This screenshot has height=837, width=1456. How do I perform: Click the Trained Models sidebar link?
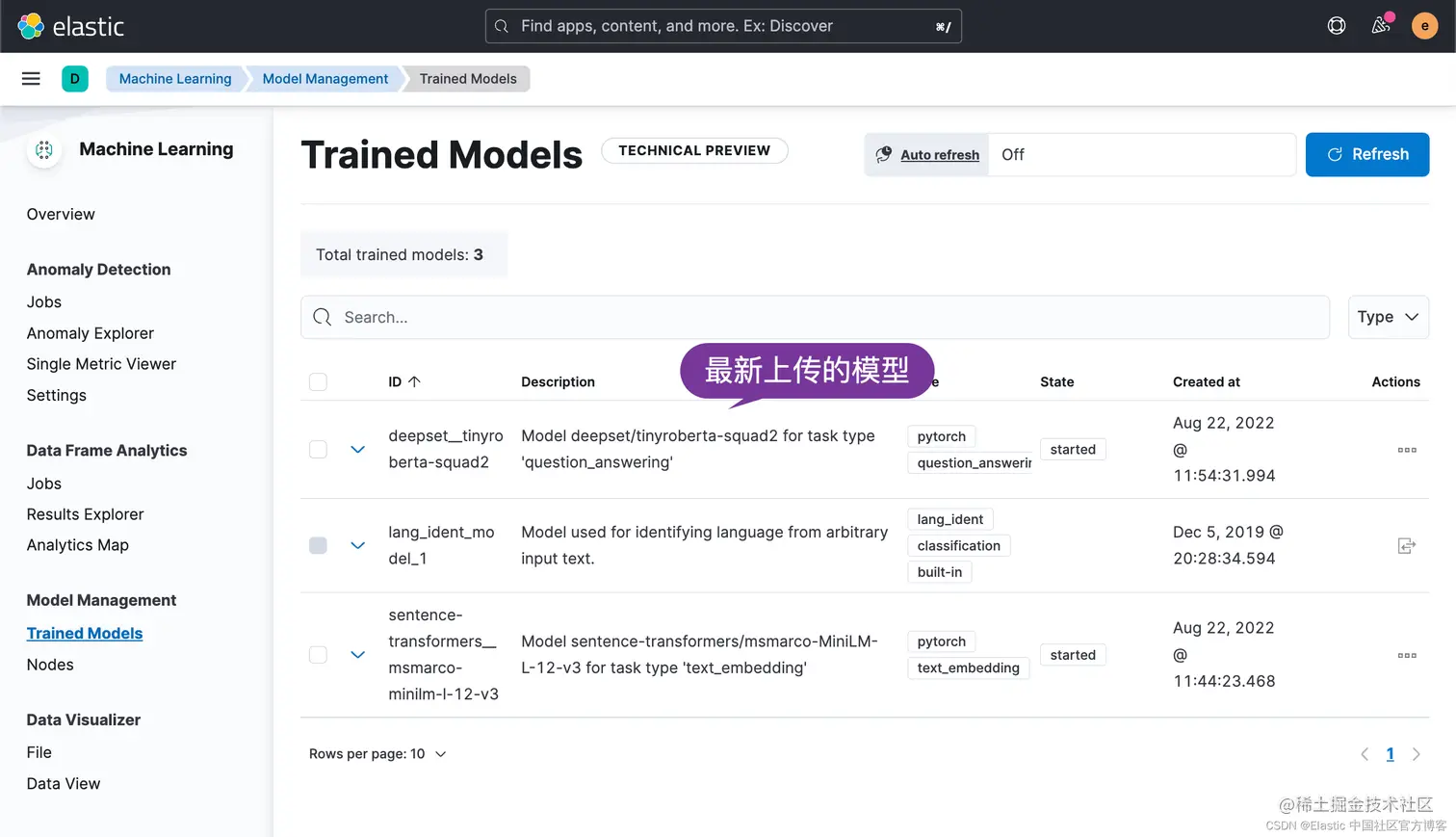tap(85, 633)
